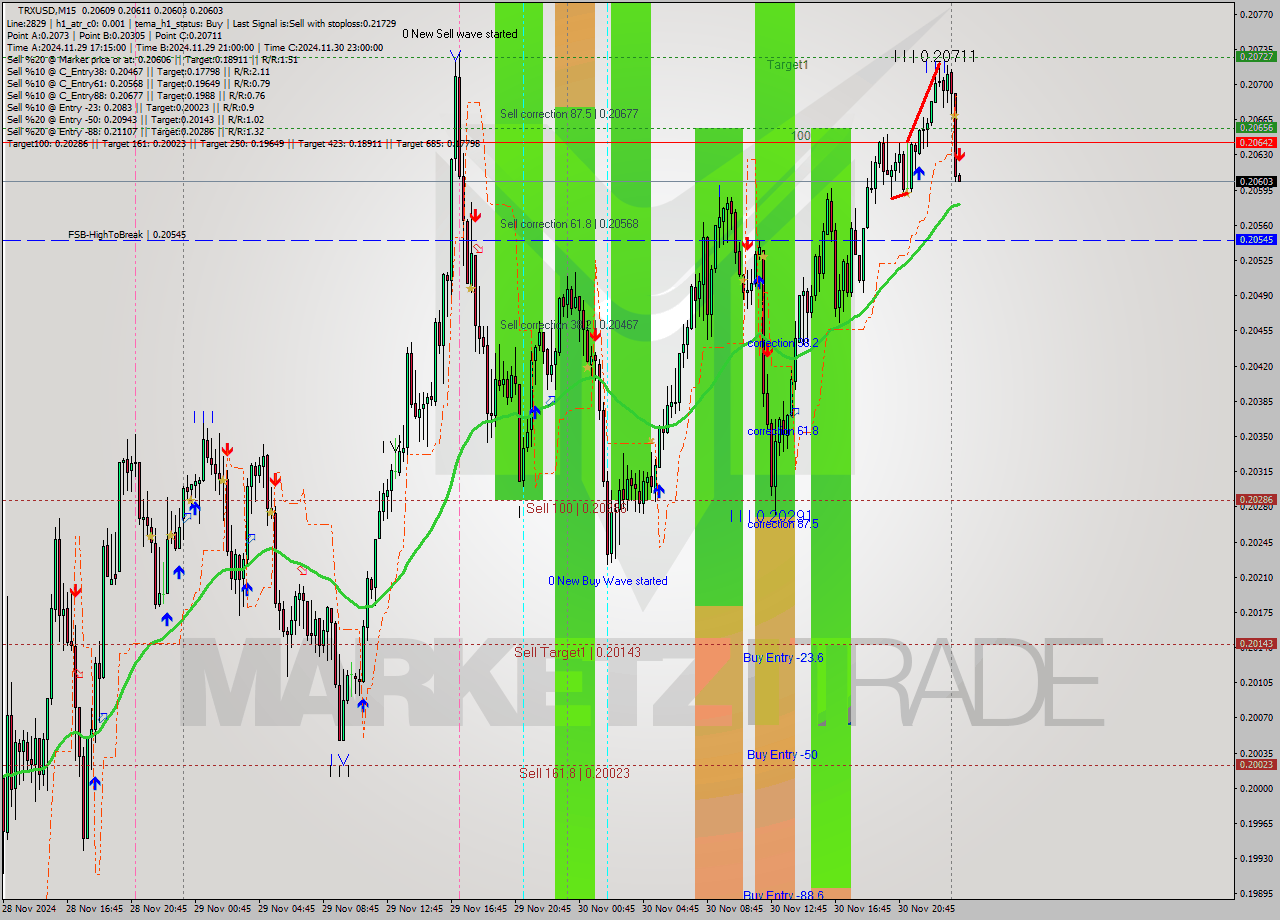Click the '30 Nov 20:45' time label

coord(927,909)
